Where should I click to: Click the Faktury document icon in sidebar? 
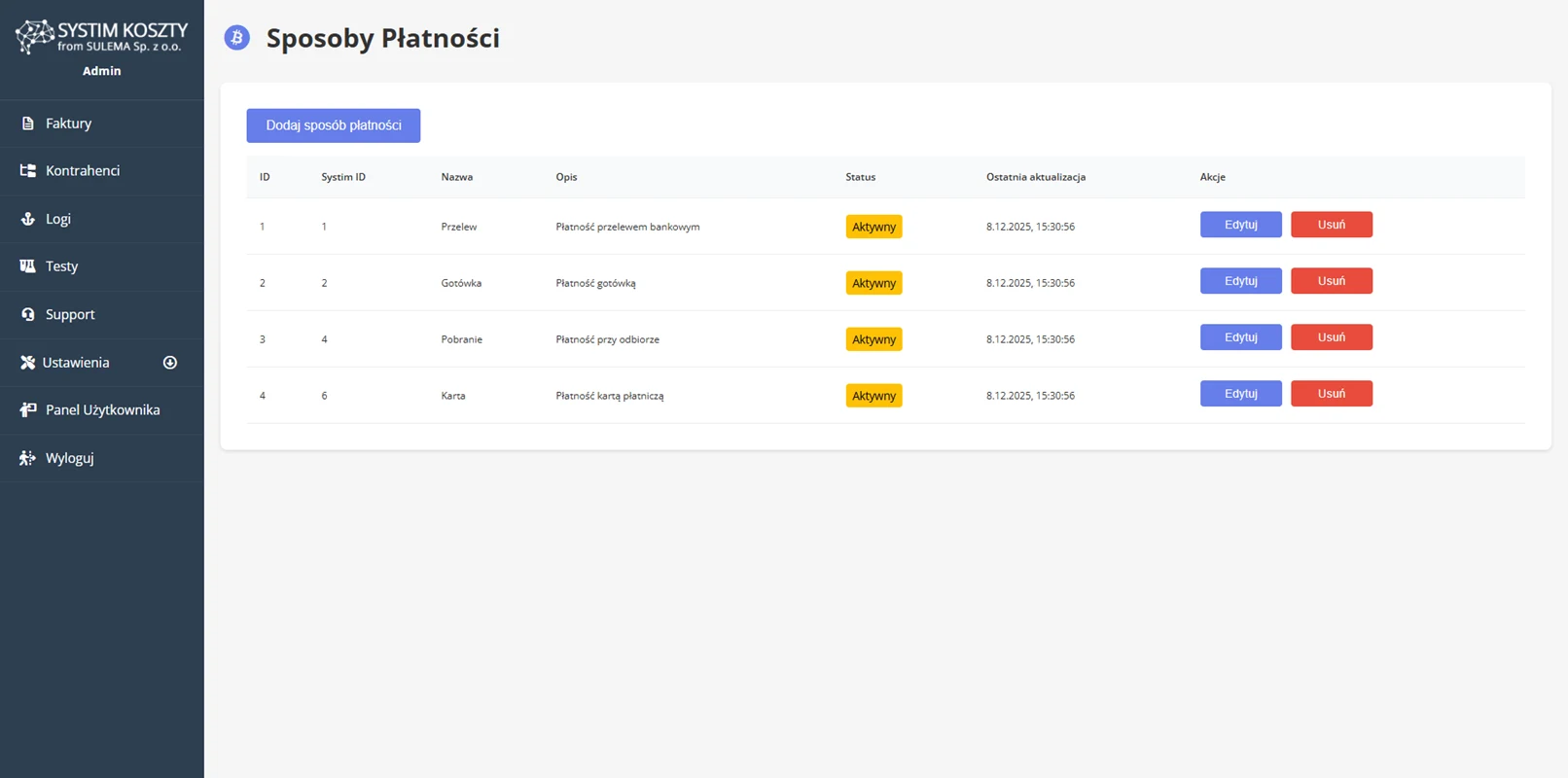coord(27,124)
